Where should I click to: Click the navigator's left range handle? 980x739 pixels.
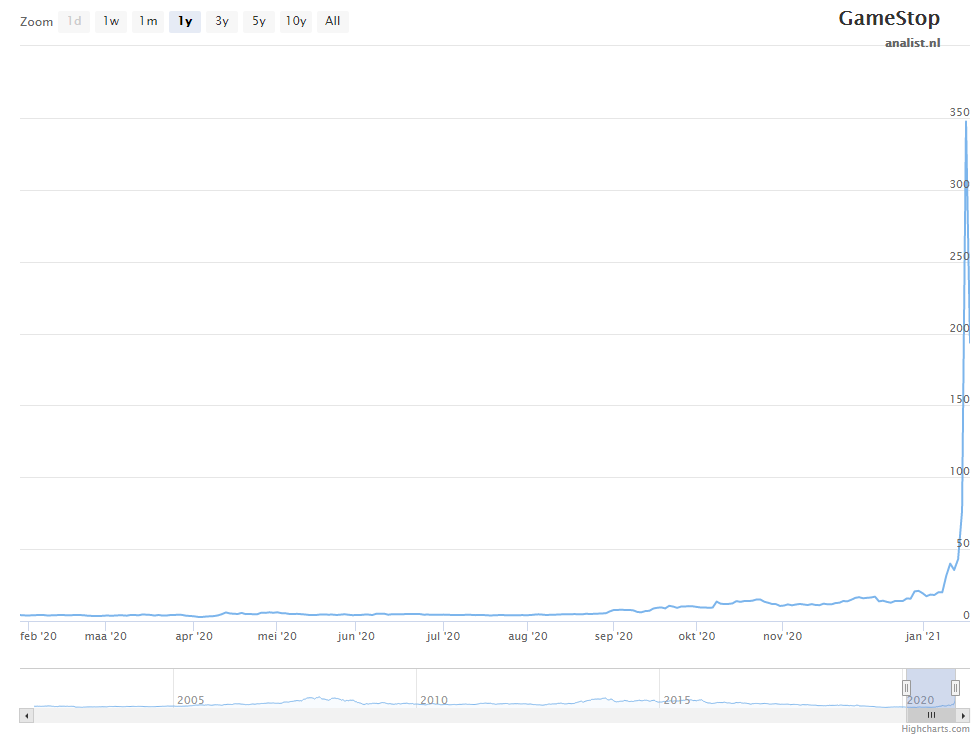[x=906, y=688]
